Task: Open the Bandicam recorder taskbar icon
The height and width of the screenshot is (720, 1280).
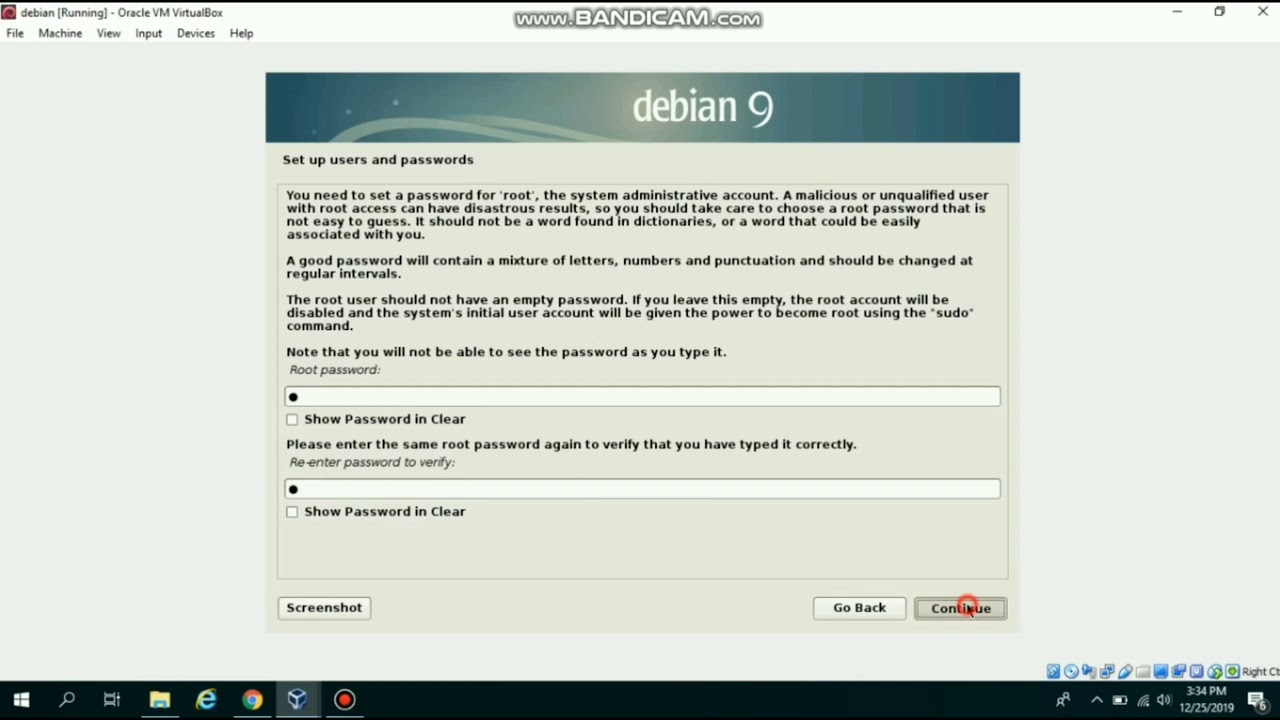Action: click(x=344, y=700)
